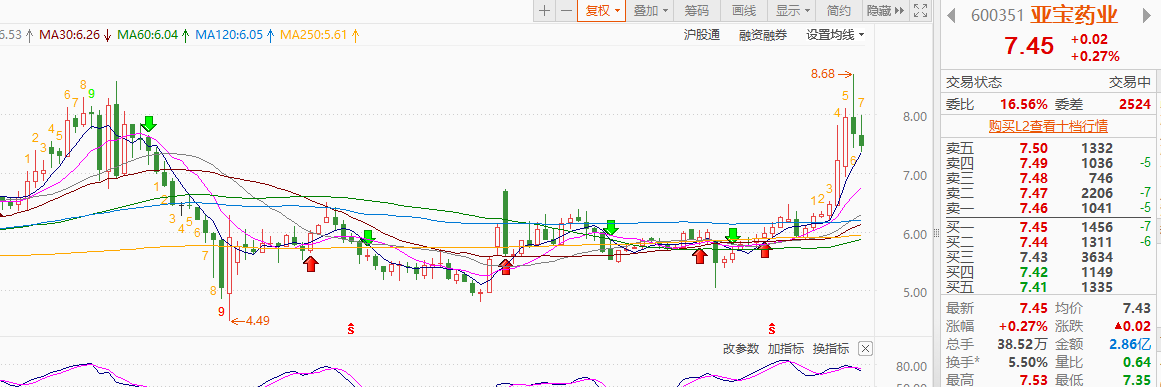
Task: Click 总手 value 38.52万
Action: (1023, 344)
